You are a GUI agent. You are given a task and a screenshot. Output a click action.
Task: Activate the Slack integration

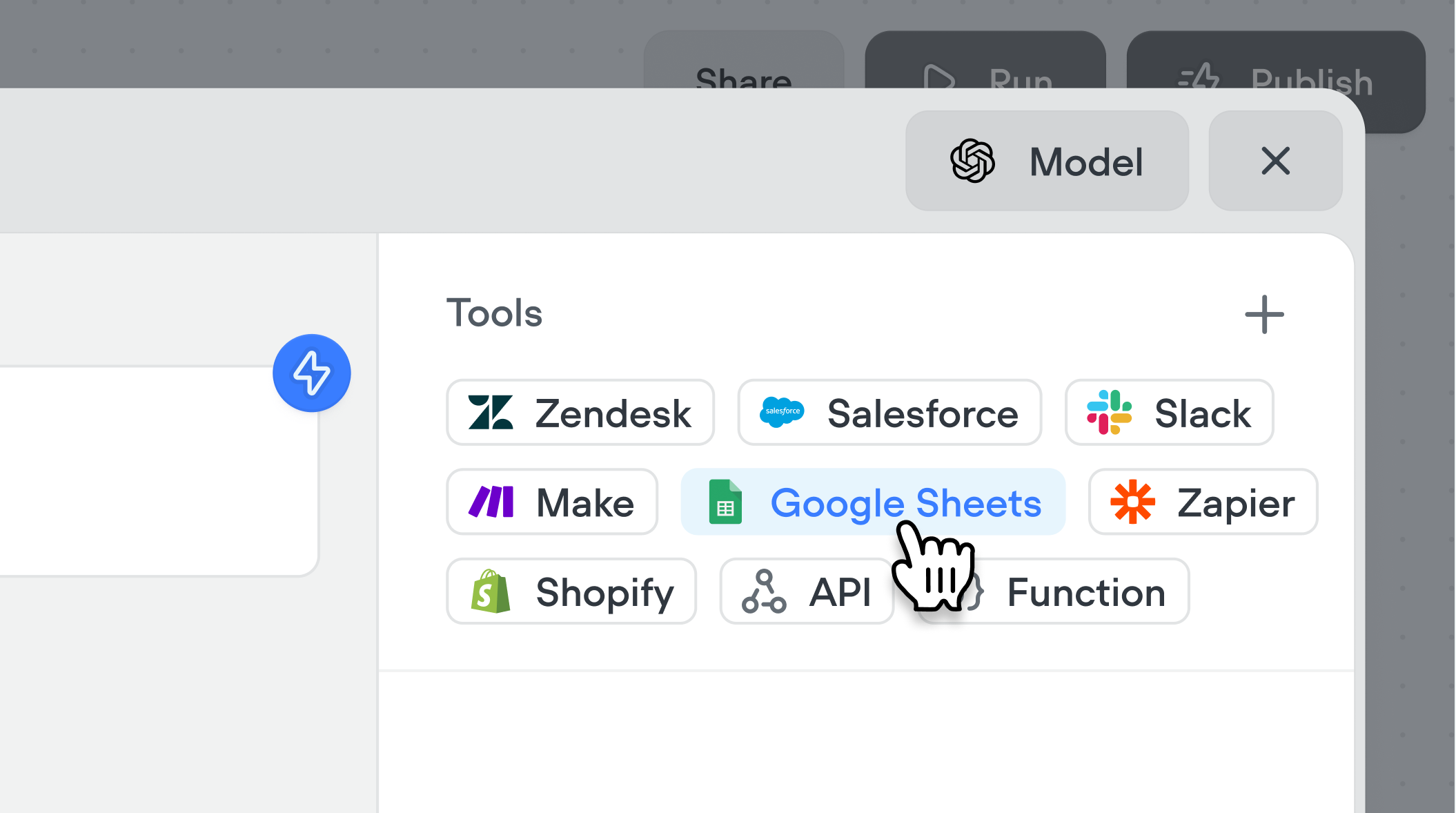[x=1169, y=413]
